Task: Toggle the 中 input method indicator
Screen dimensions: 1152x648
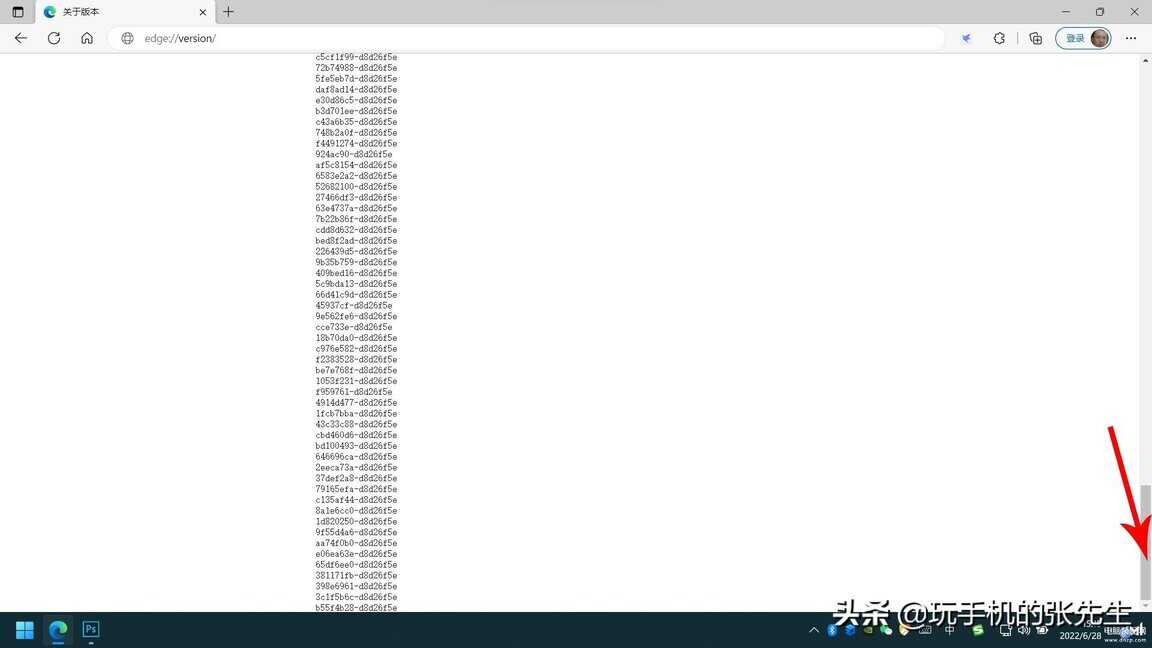Action: [949, 630]
